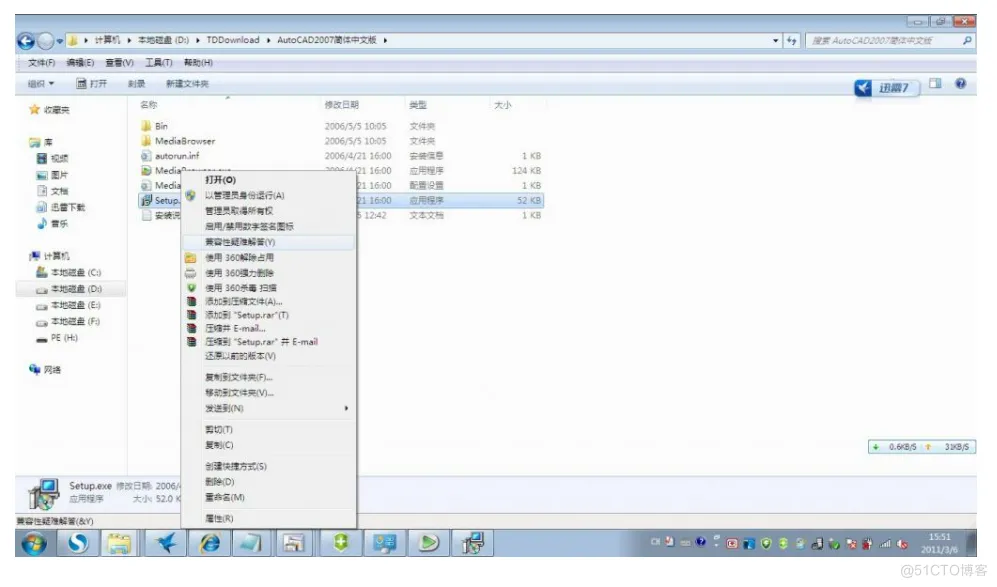Open the 文档 library
Image resolution: width=997 pixels, height=587 pixels.
(52, 190)
